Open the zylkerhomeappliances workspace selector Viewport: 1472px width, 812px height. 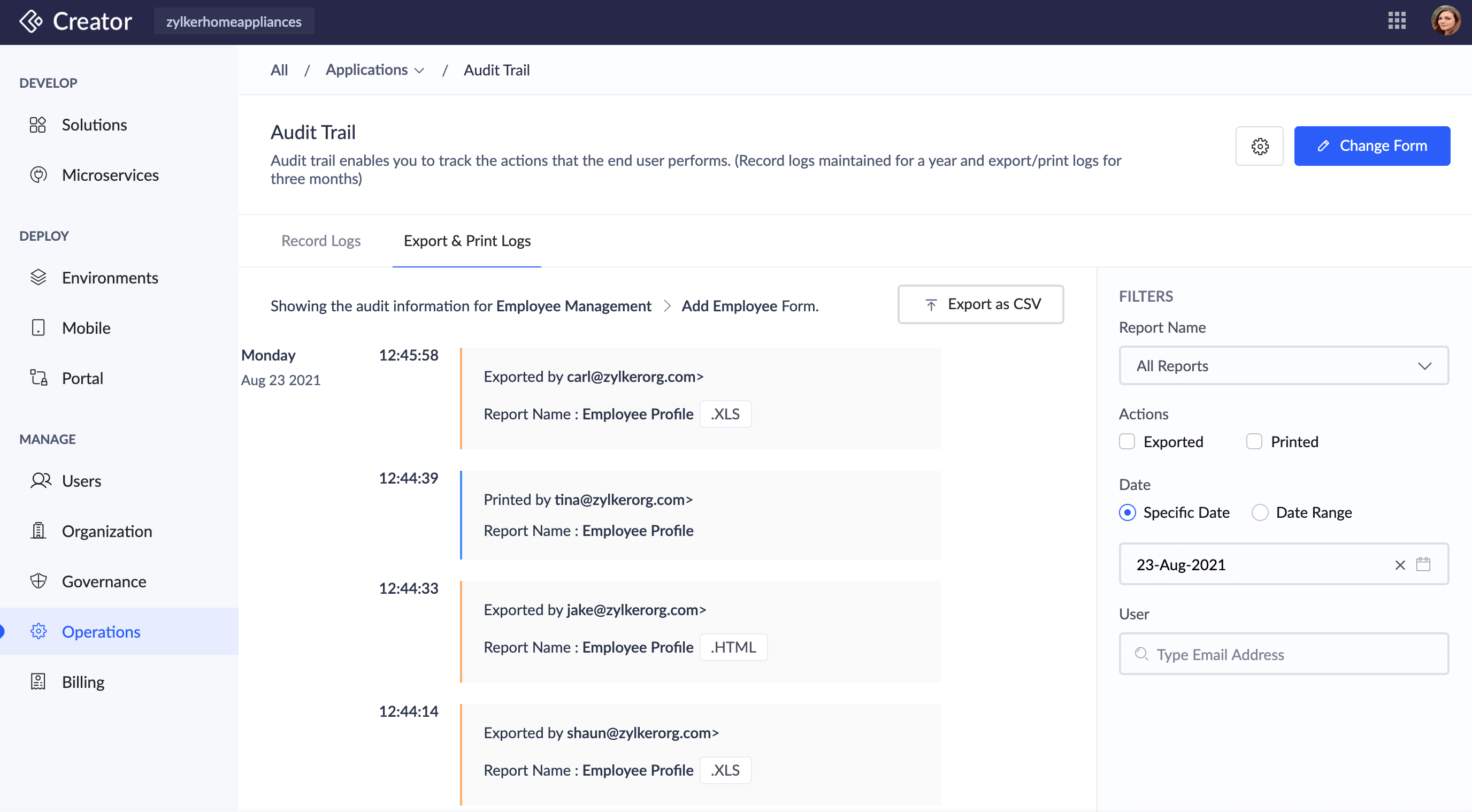pyautogui.click(x=234, y=21)
